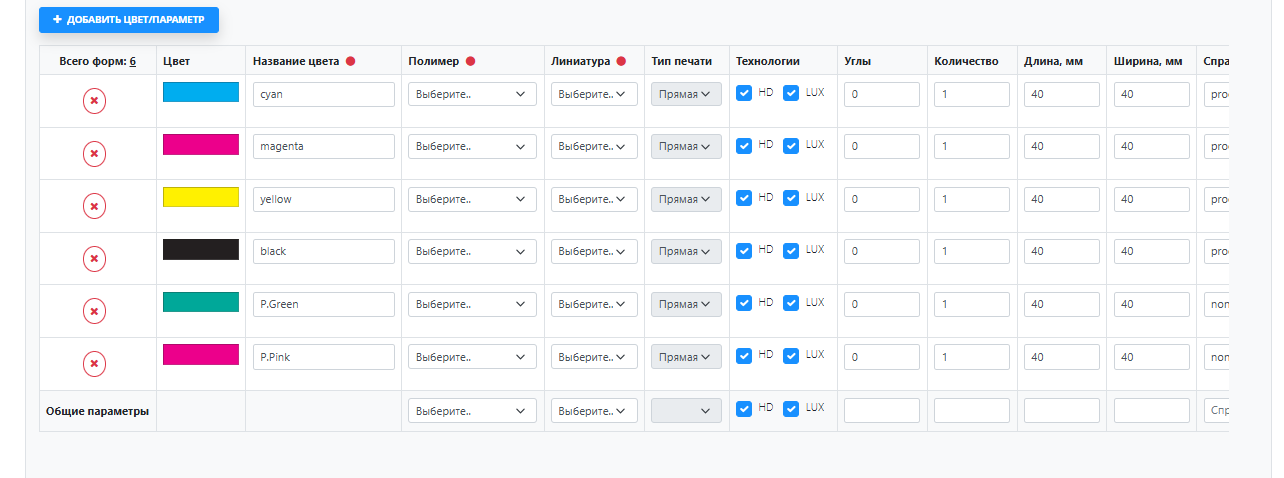Click the Технологии column header

coord(768,62)
